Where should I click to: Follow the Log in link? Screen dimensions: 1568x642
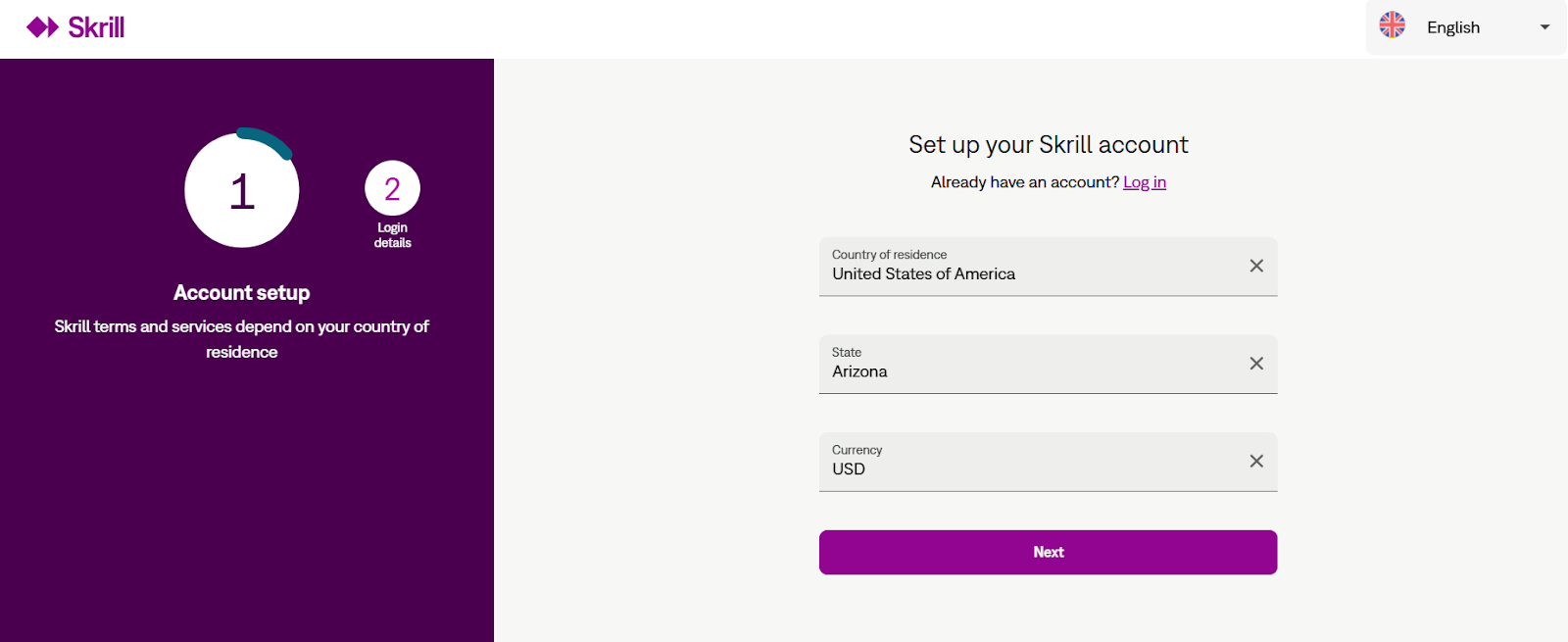tap(1145, 182)
